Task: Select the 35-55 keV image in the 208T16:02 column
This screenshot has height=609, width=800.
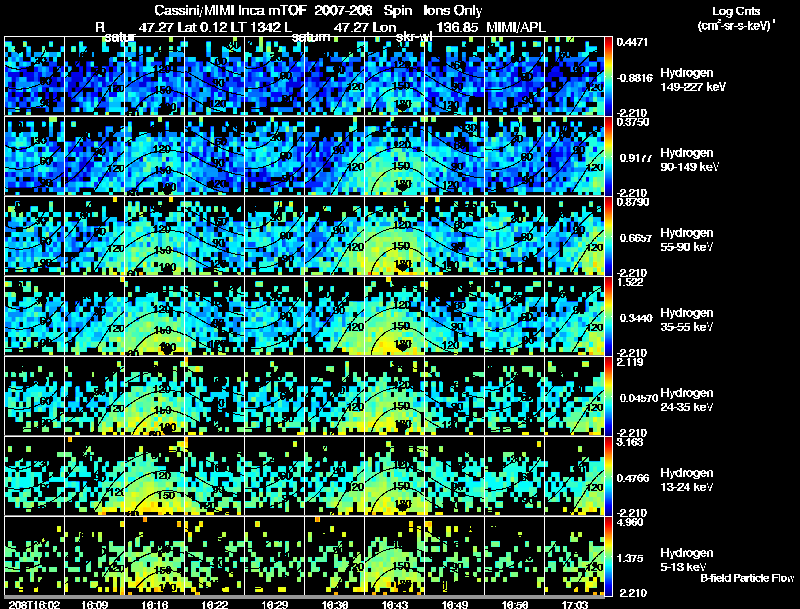Action: click(x=34, y=316)
